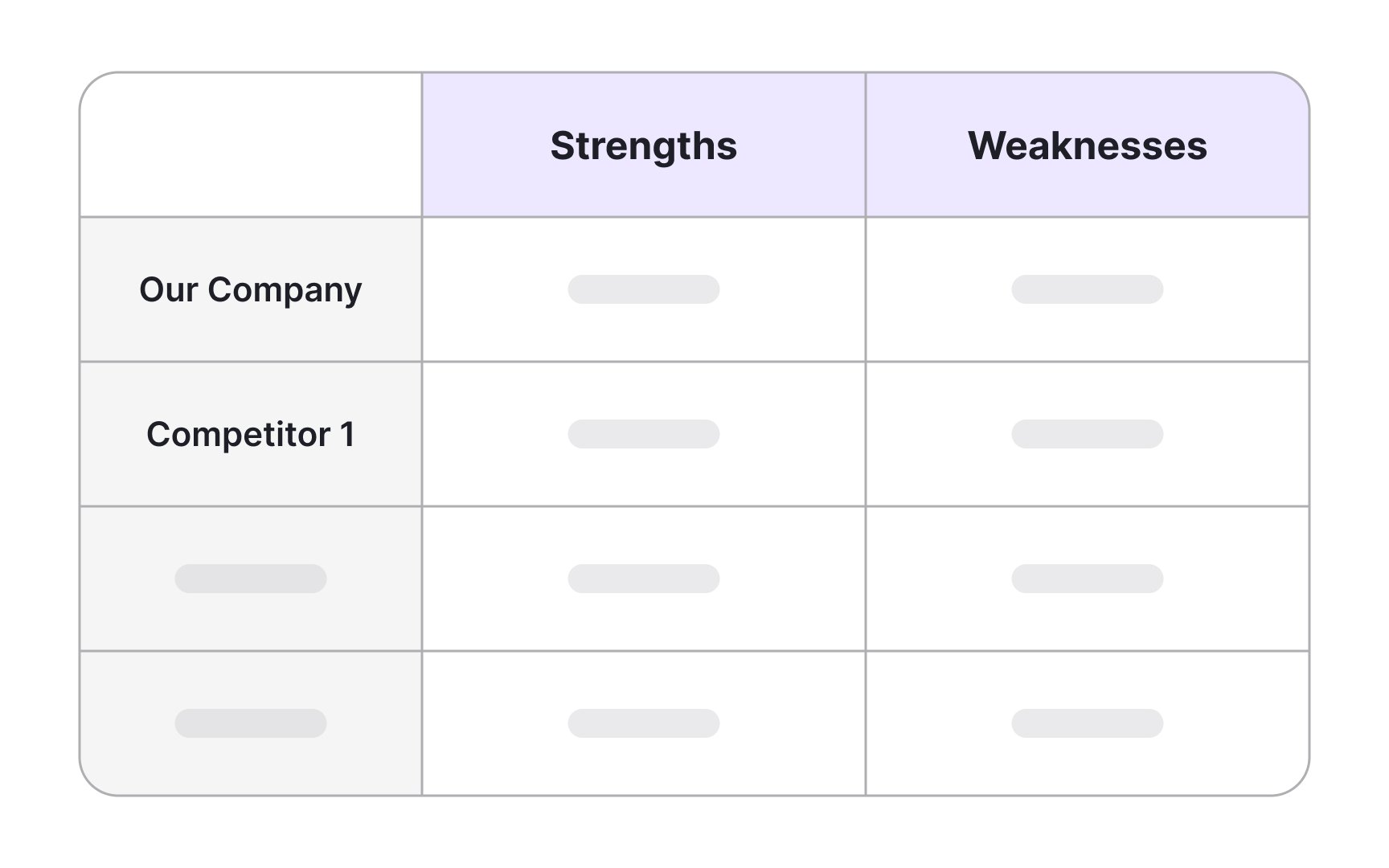
Task: Click Weaknesses placeholder in row below Competitor 1
Action: pos(1087,579)
